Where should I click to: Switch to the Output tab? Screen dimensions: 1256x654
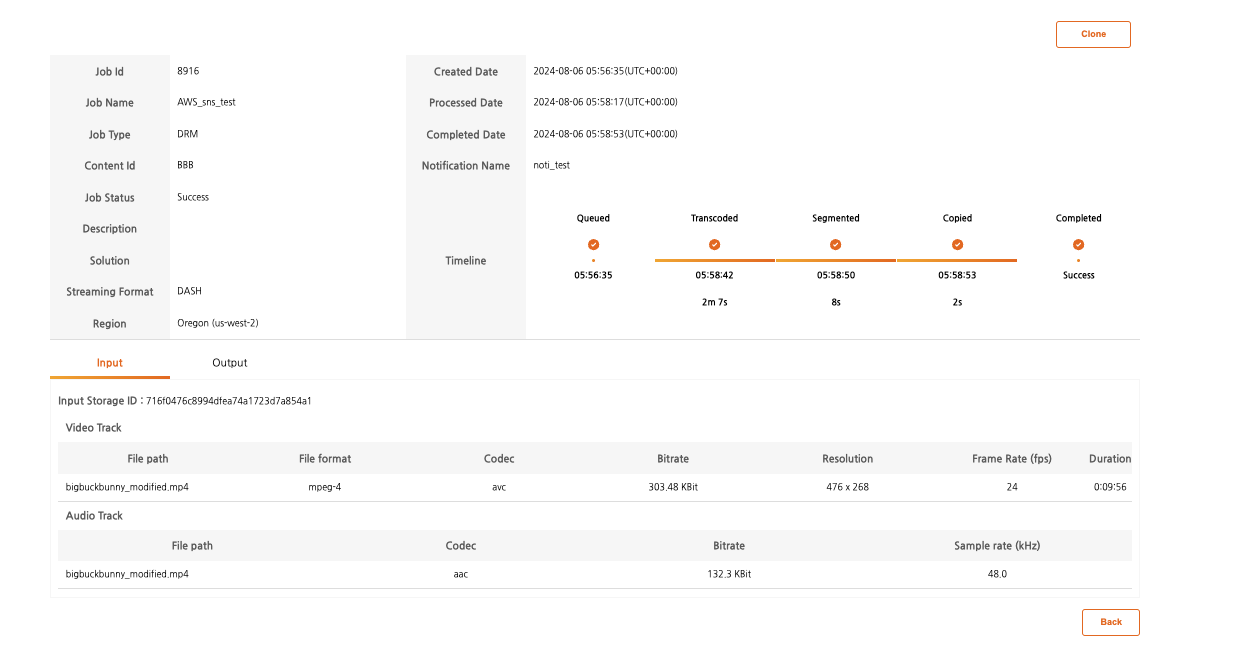coord(229,363)
